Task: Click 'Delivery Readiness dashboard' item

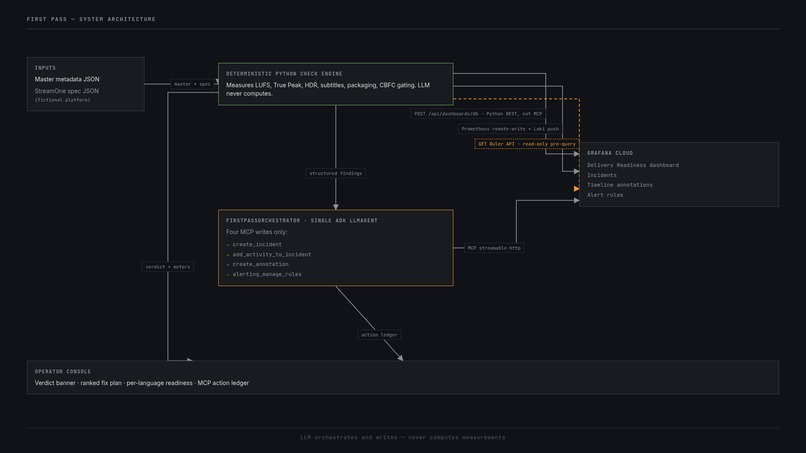Action: 633,165
